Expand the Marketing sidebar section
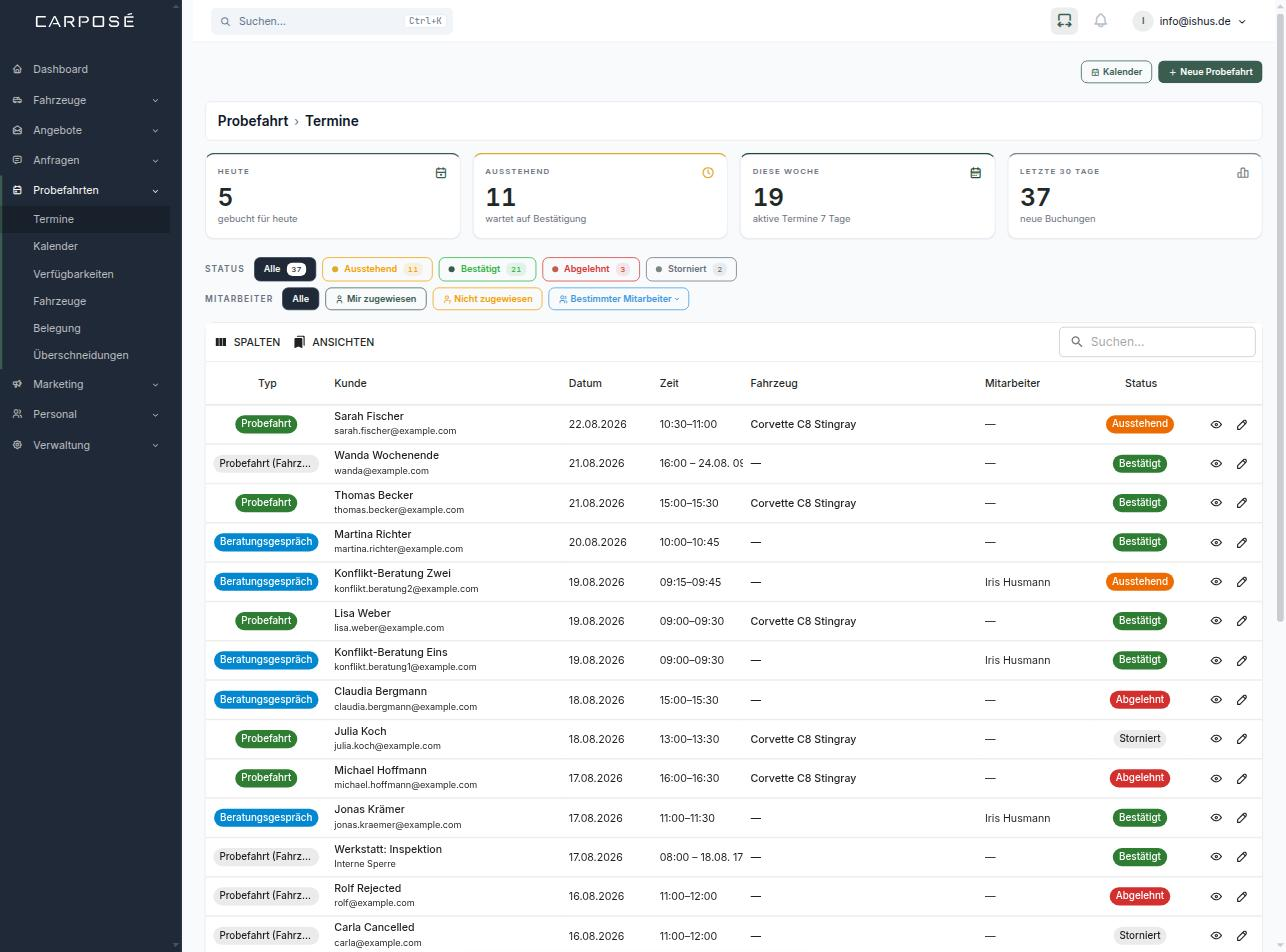This screenshot has height=952, width=1286. 85,384
